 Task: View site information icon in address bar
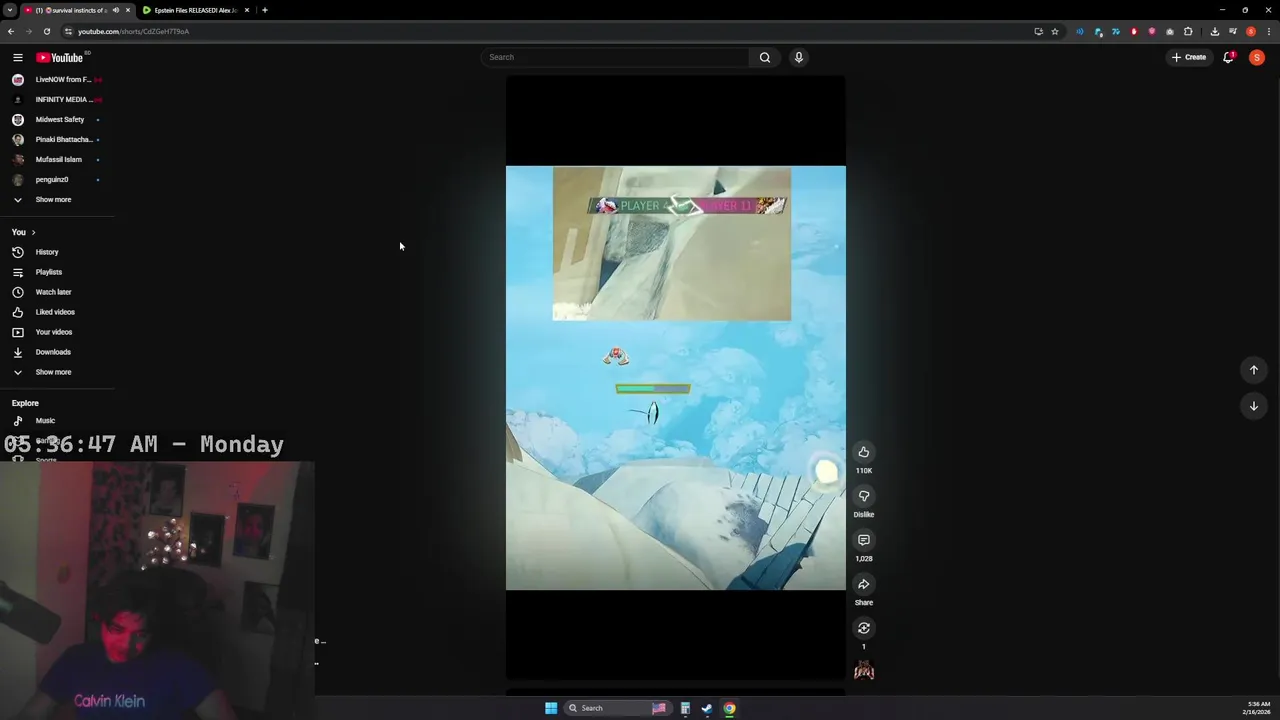point(68,31)
